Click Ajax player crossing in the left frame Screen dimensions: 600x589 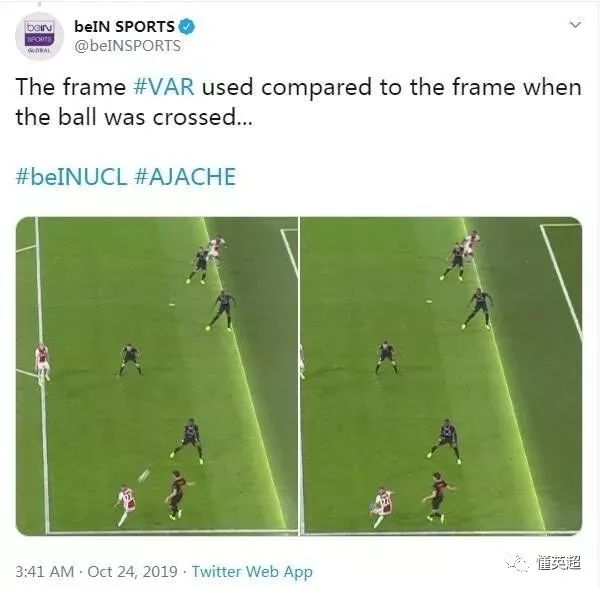tap(125, 505)
